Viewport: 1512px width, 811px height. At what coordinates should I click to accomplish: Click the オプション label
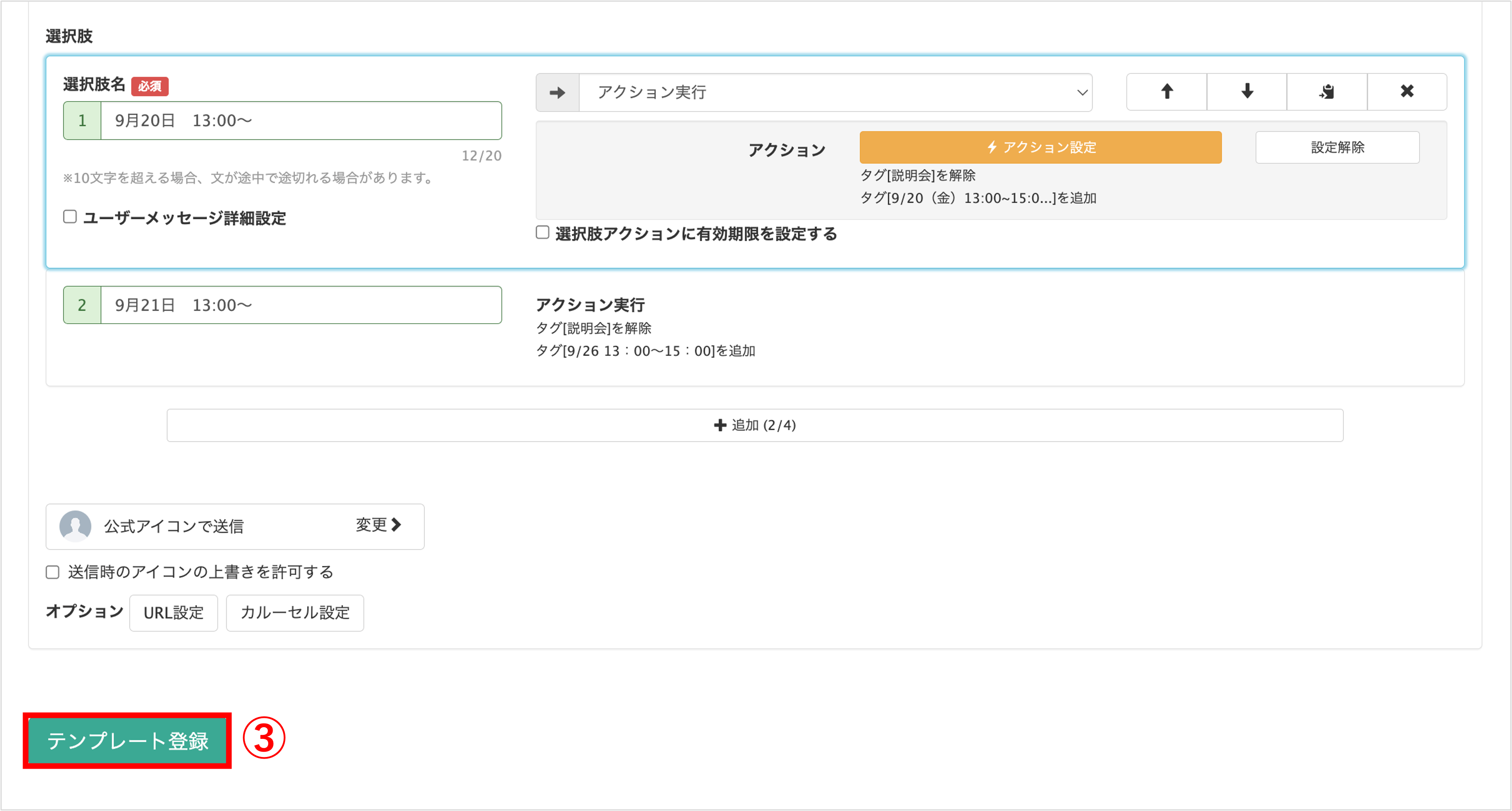pos(85,611)
